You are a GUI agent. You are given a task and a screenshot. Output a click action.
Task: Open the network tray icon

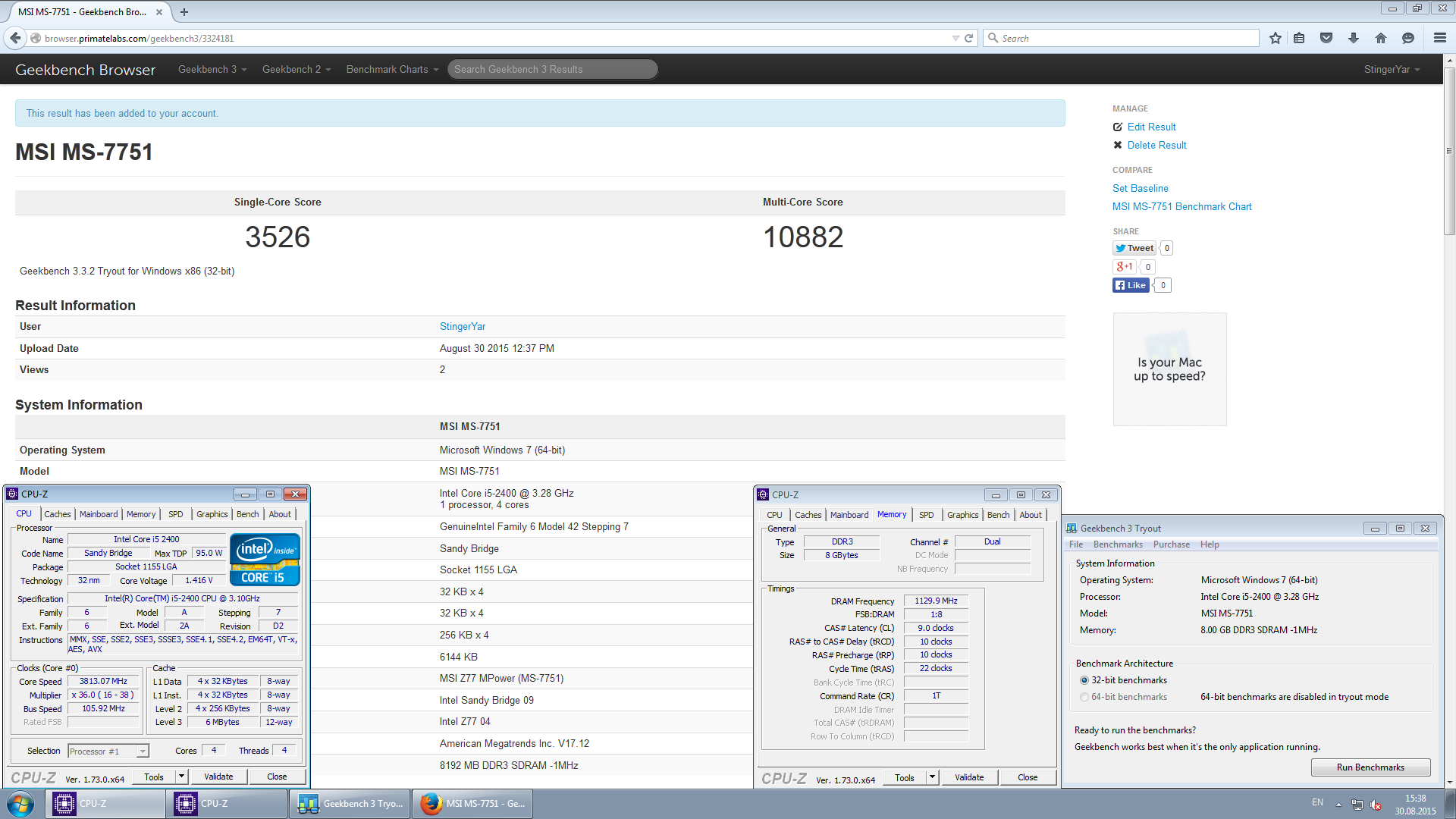click(1357, 805)
